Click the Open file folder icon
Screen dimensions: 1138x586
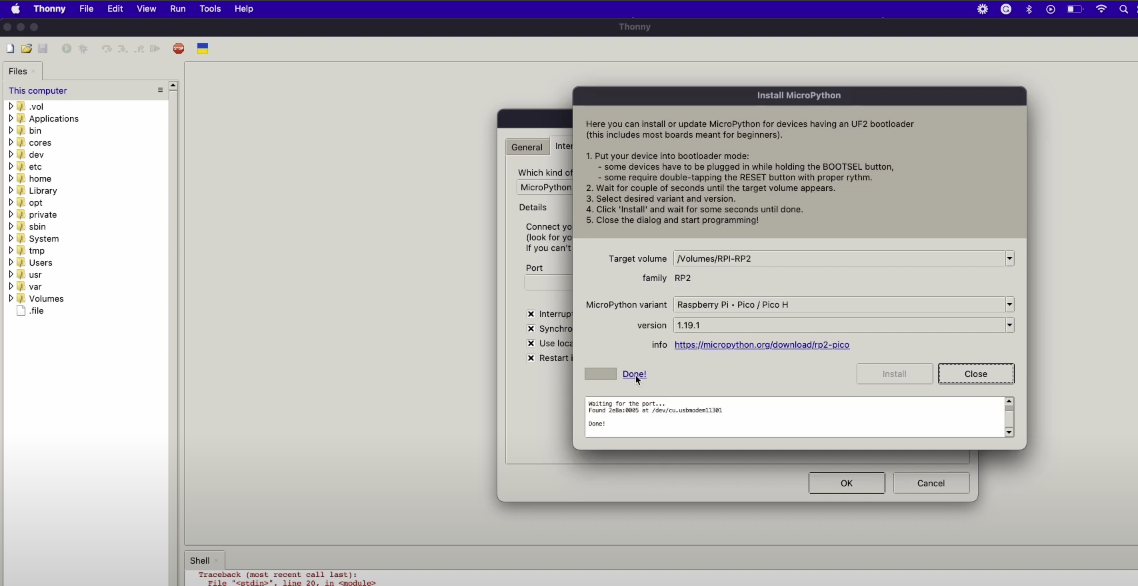pos(26,49)
